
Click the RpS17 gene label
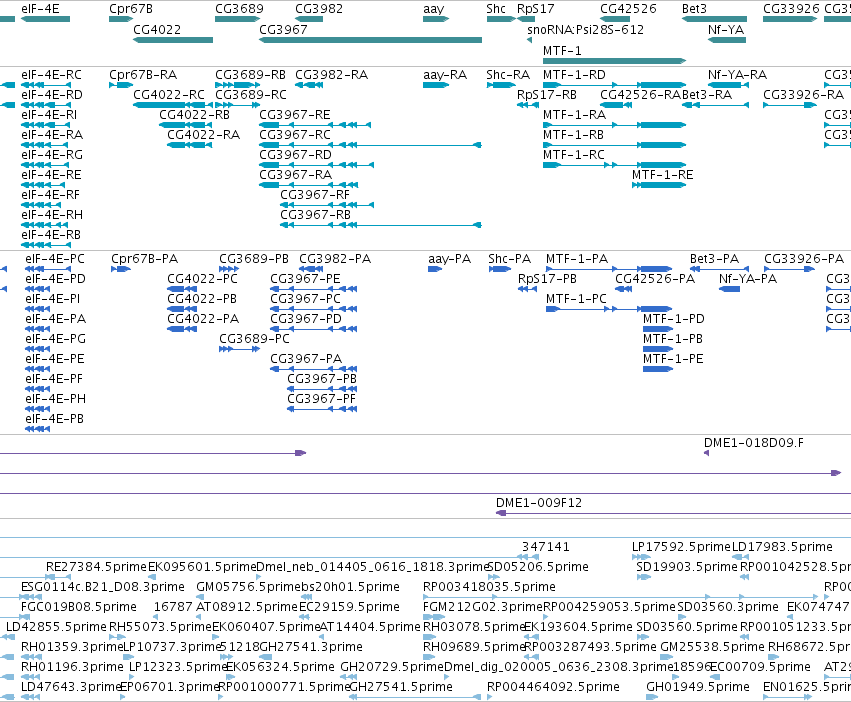536,9
